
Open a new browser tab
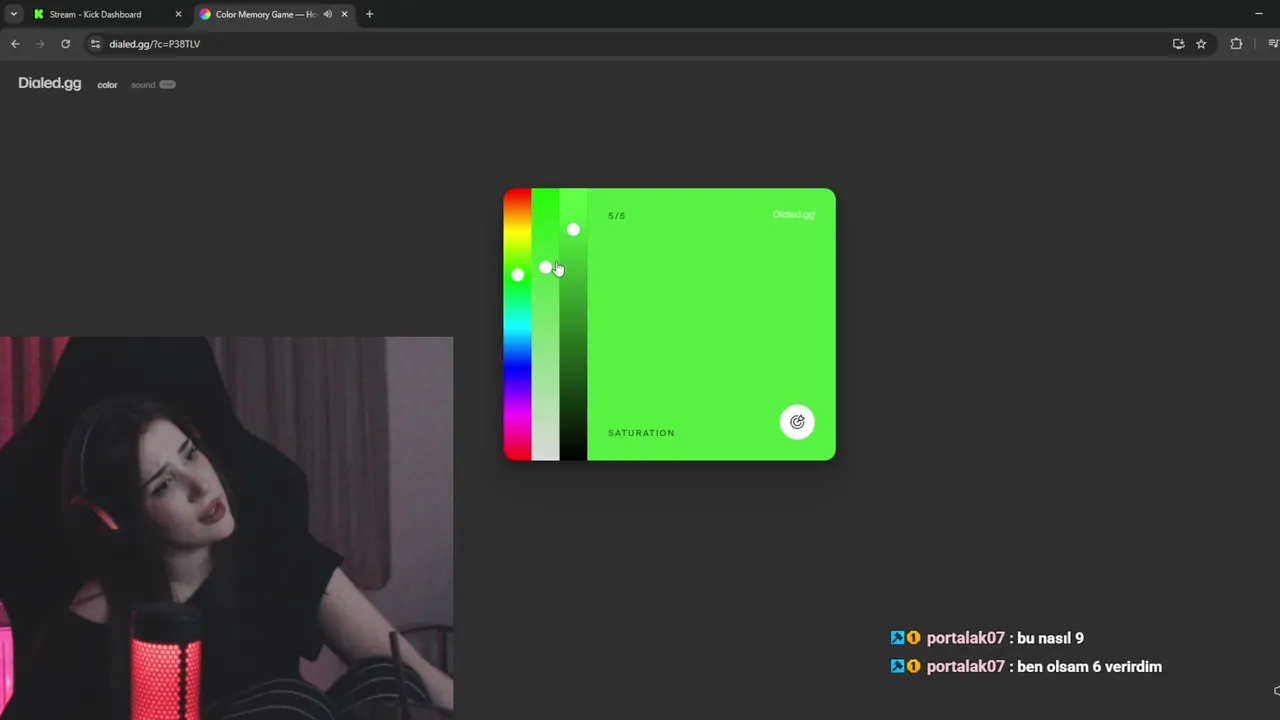pyautogui.click(x=369, y=14)
